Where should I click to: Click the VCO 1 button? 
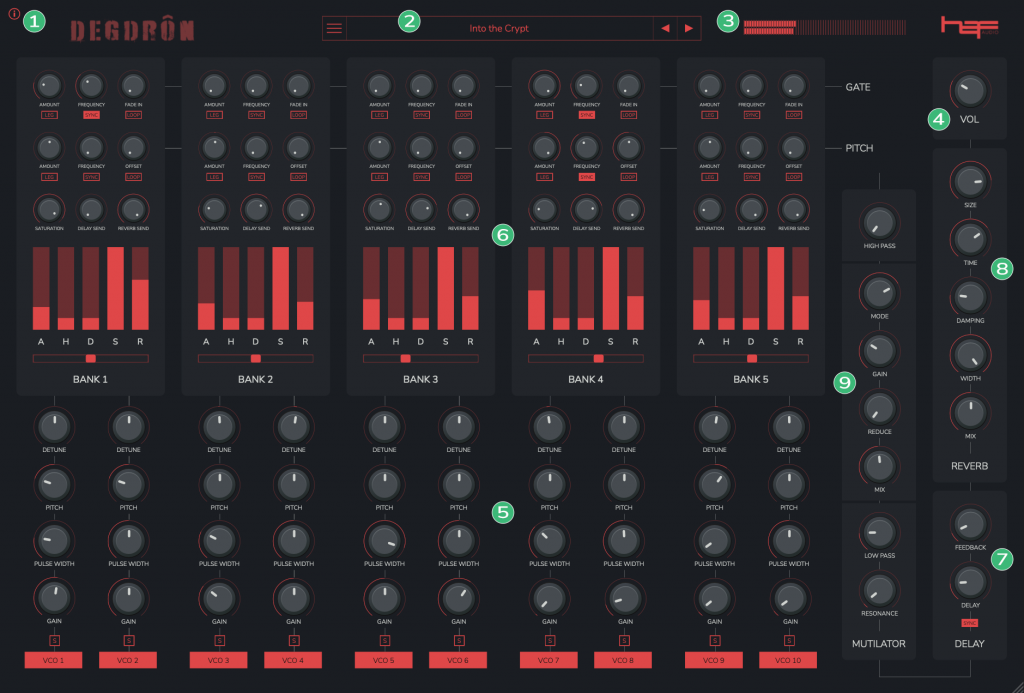coord(53,660)
